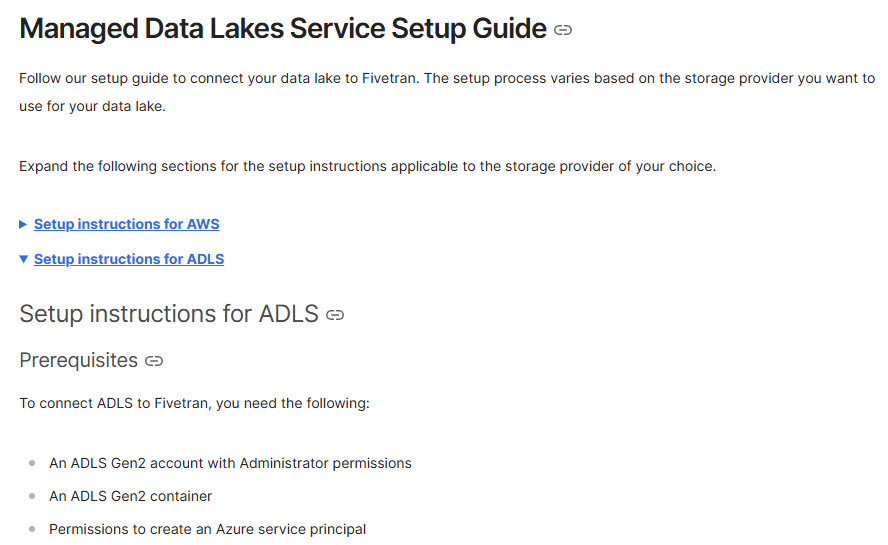Click the bullet before Permissions to create item
Screen dimensions: 888x545
click(32, 529)
